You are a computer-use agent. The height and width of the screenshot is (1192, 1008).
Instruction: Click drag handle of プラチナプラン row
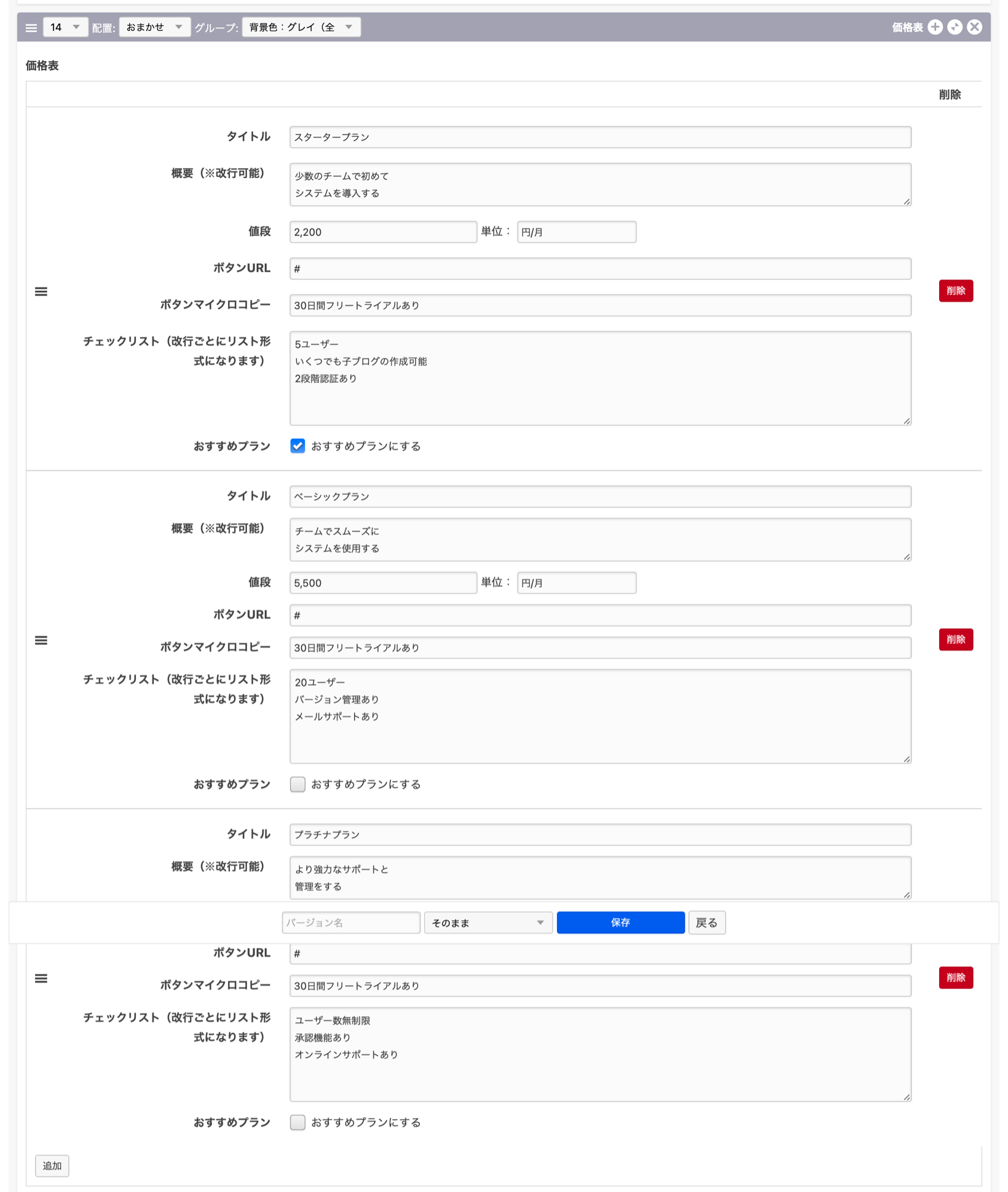pos(41,978)
